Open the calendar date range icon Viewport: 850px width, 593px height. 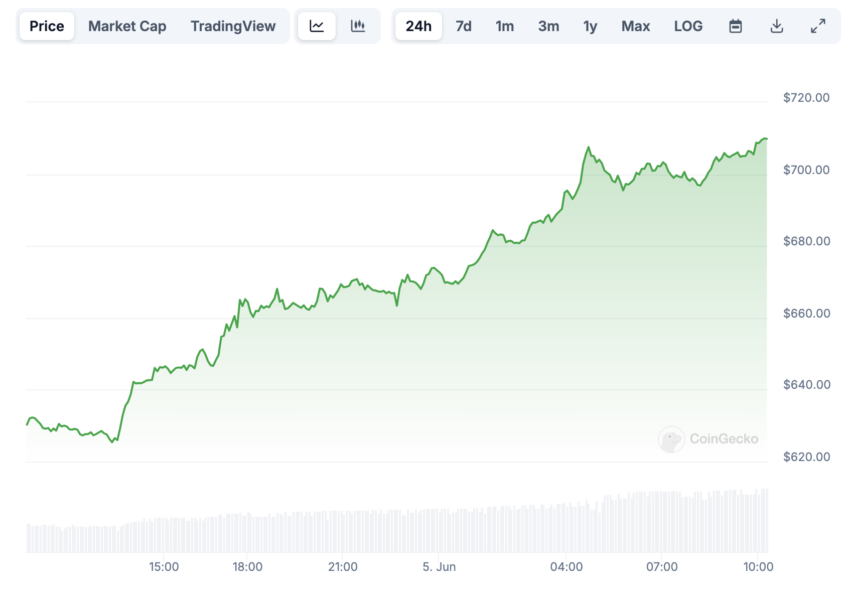(x=735, y=25)
